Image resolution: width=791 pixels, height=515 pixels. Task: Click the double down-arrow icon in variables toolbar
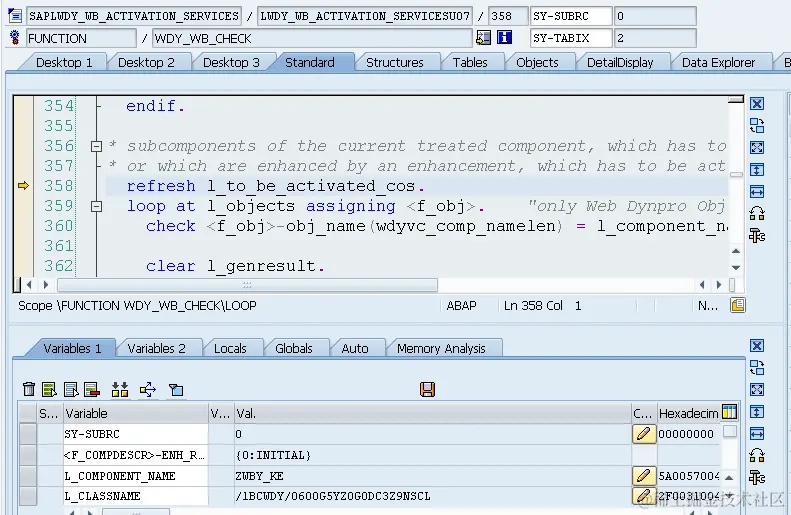120,389
